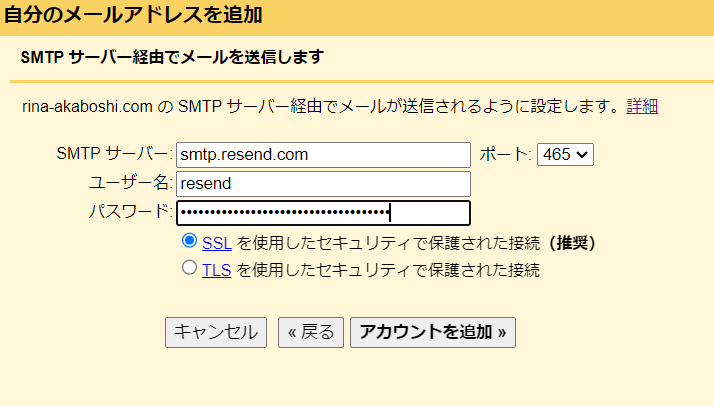Open the port 465 dropdown

[x=565, y=154]
